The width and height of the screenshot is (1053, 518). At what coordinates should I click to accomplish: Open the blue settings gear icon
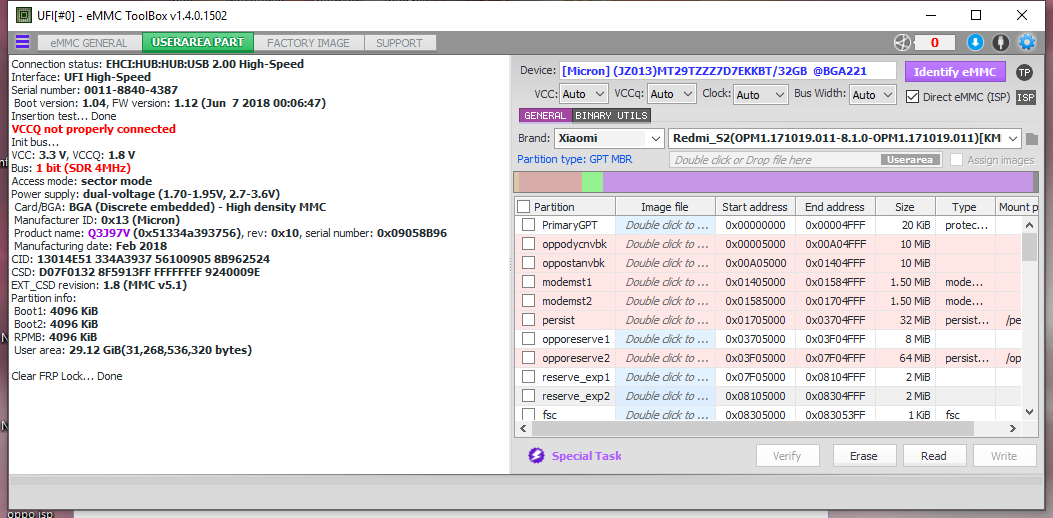coord(1027,42)
